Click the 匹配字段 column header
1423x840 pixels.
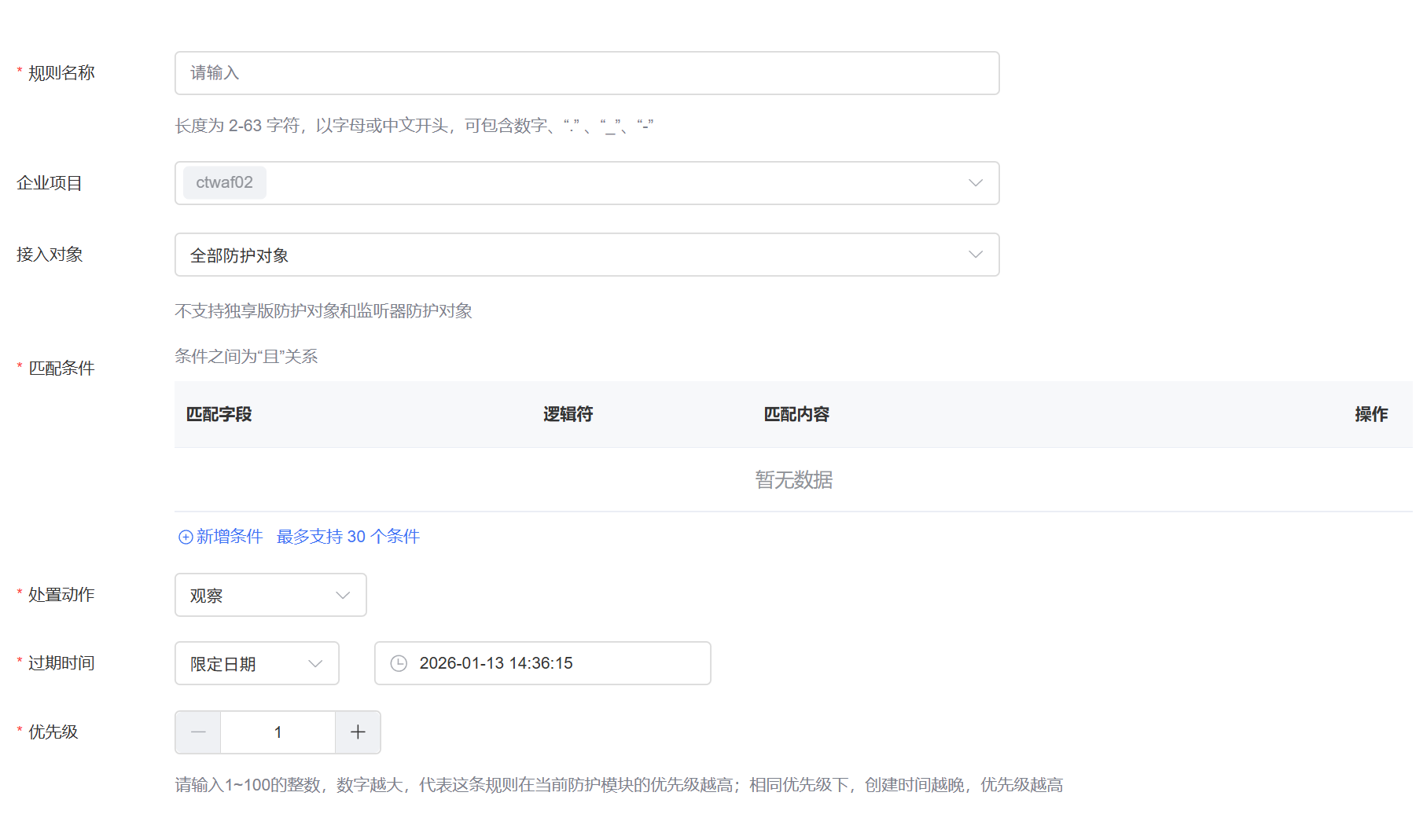pyautogui.click(x=219, y=414)
